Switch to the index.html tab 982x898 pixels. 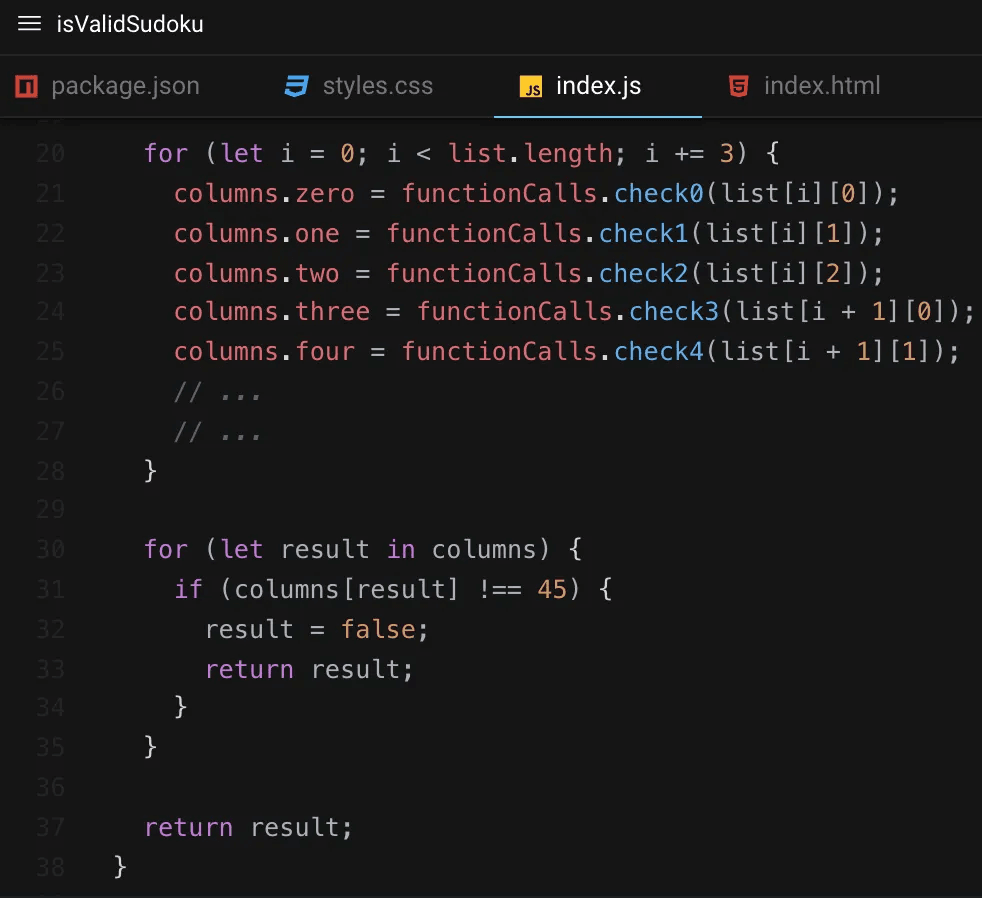(x=820, y=86)
